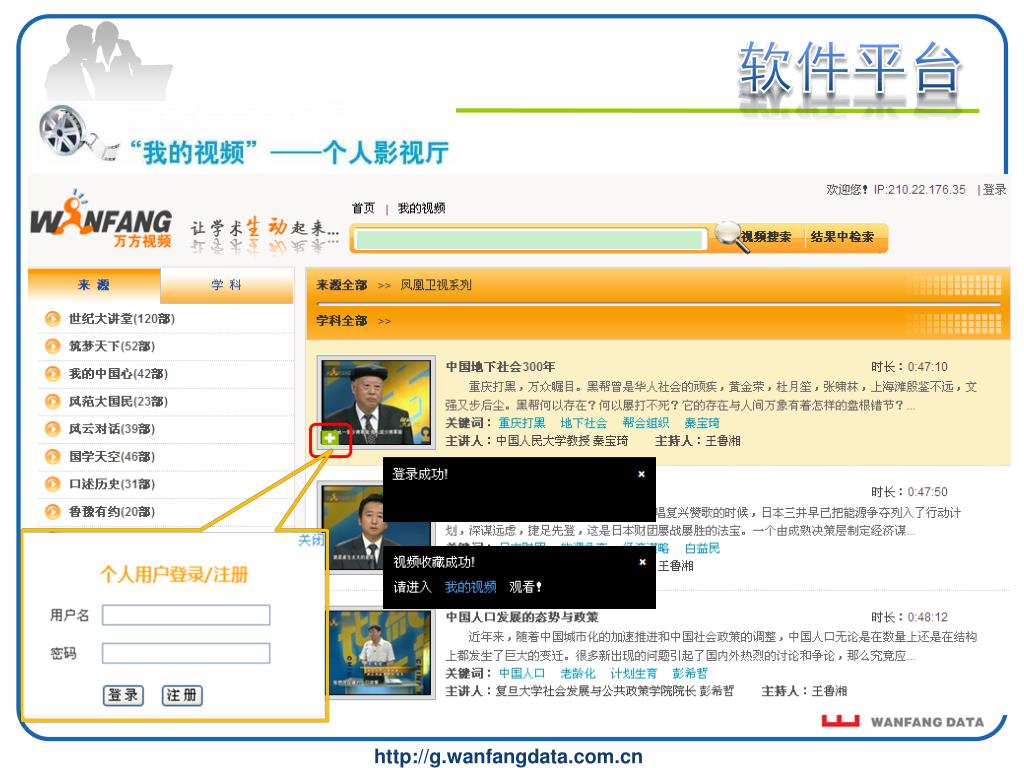Open title 中国地下社会300年
The height and width of the screenshot is (768, 1024).
pyautogui.click(x=500, y=366)
